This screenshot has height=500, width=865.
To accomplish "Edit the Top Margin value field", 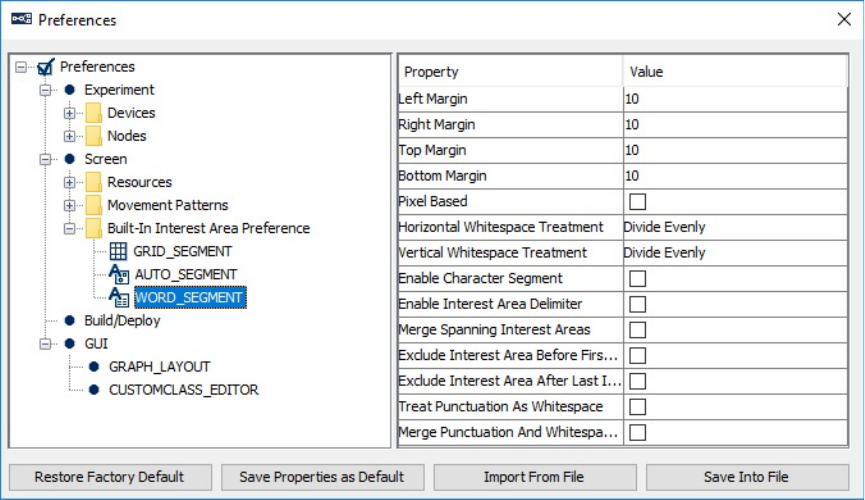I will tap(735, 150).
